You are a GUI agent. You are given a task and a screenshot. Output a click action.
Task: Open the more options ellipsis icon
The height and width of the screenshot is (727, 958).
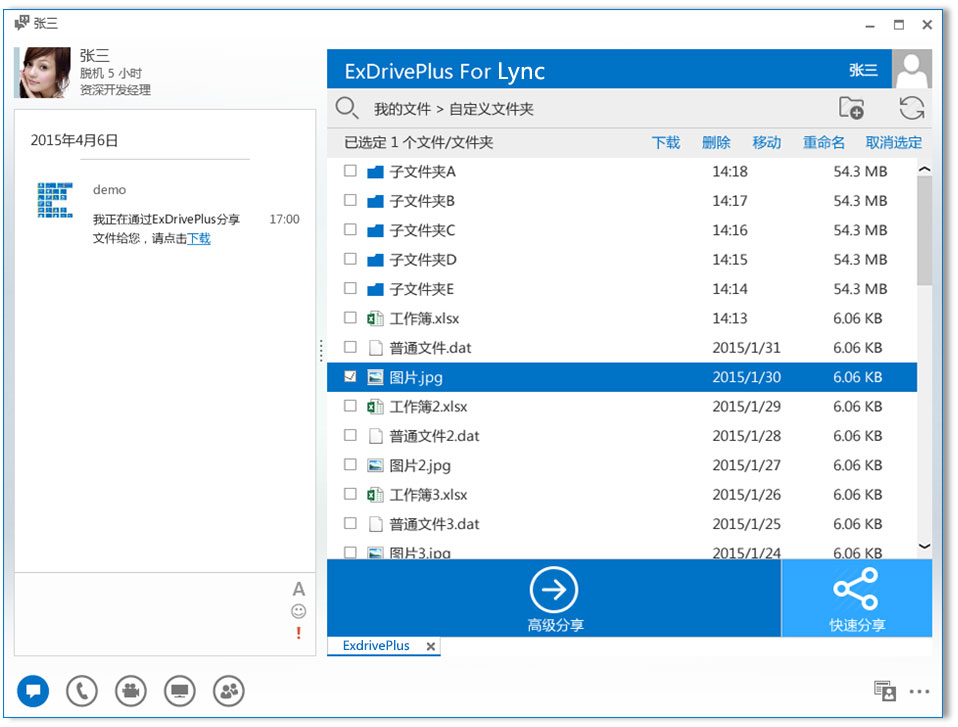click(919, 692)
